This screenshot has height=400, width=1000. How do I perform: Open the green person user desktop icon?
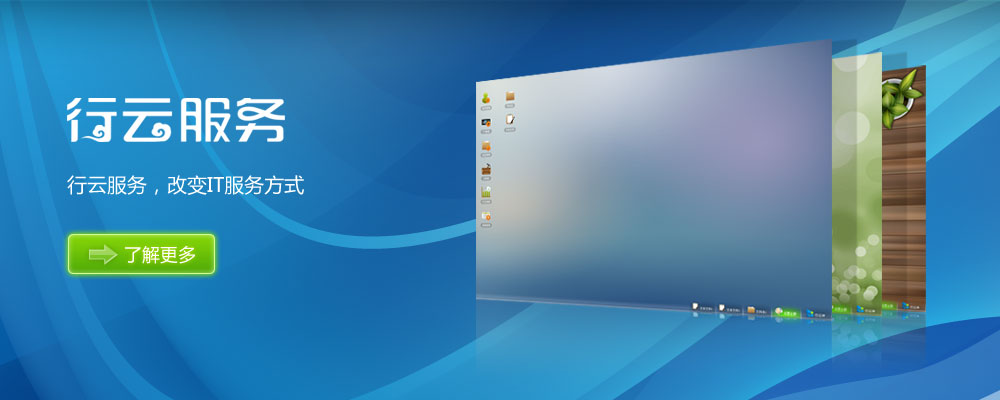[485, 98]
